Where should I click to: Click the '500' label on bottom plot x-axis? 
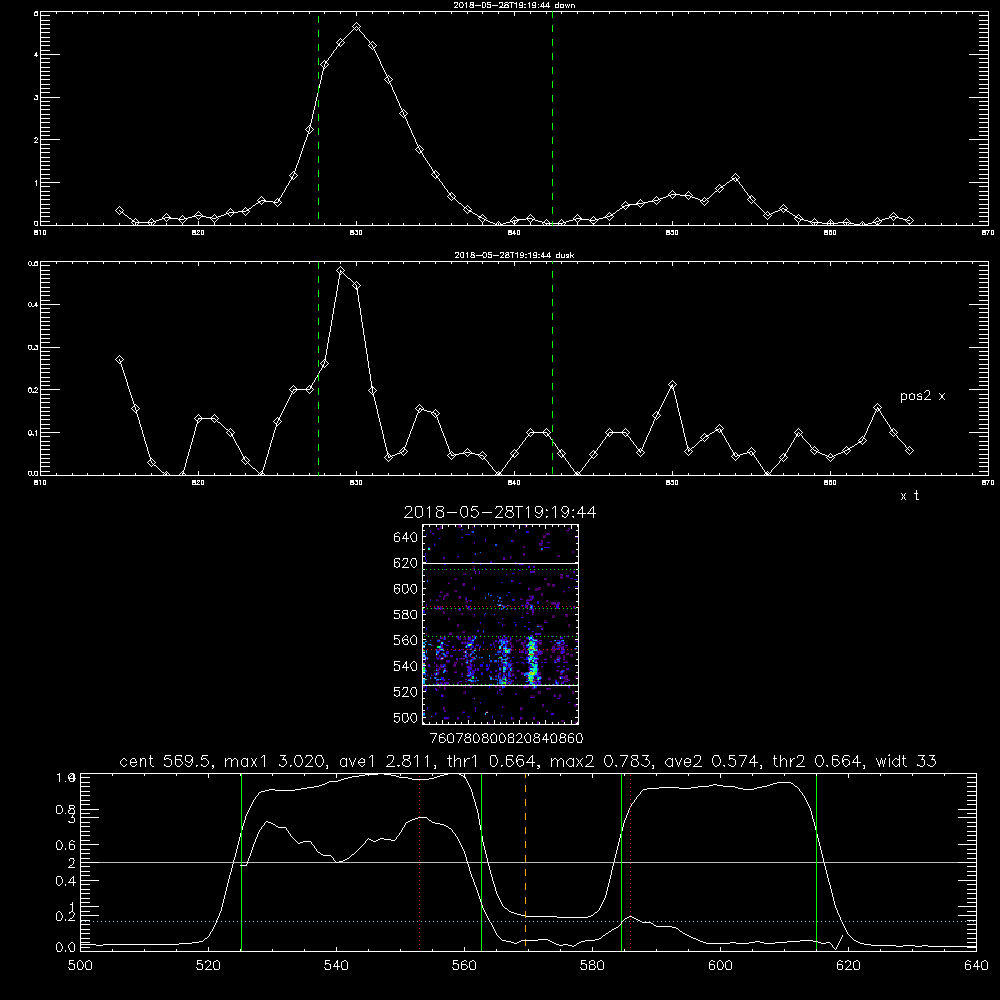point(80,966)
